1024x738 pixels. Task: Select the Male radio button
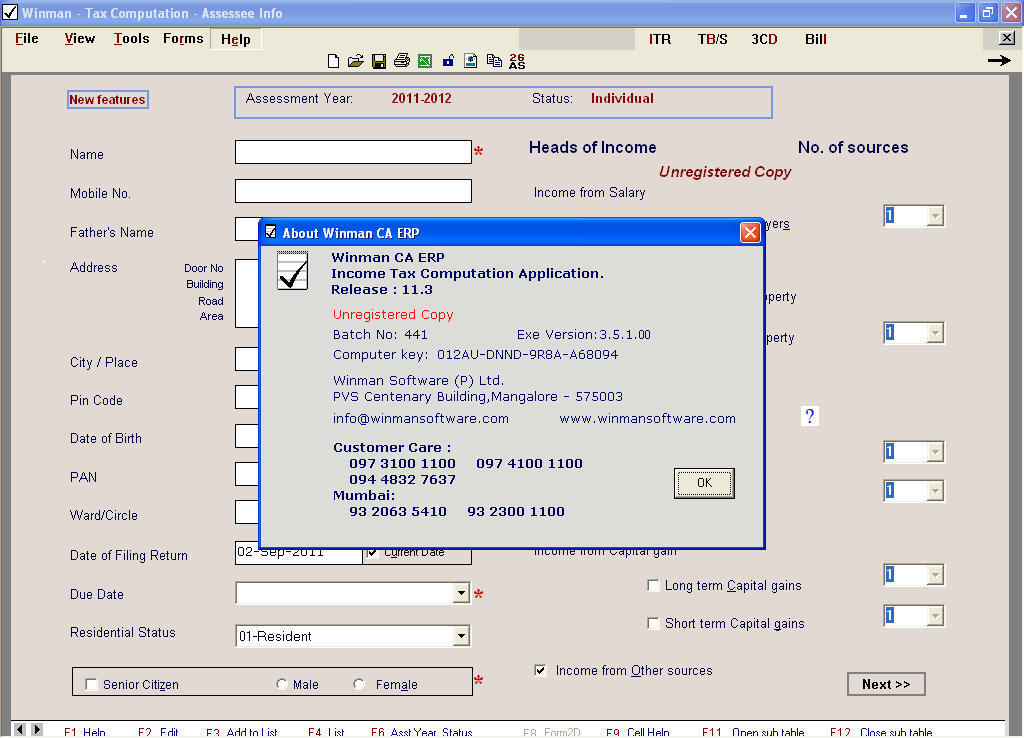(282, 685)
